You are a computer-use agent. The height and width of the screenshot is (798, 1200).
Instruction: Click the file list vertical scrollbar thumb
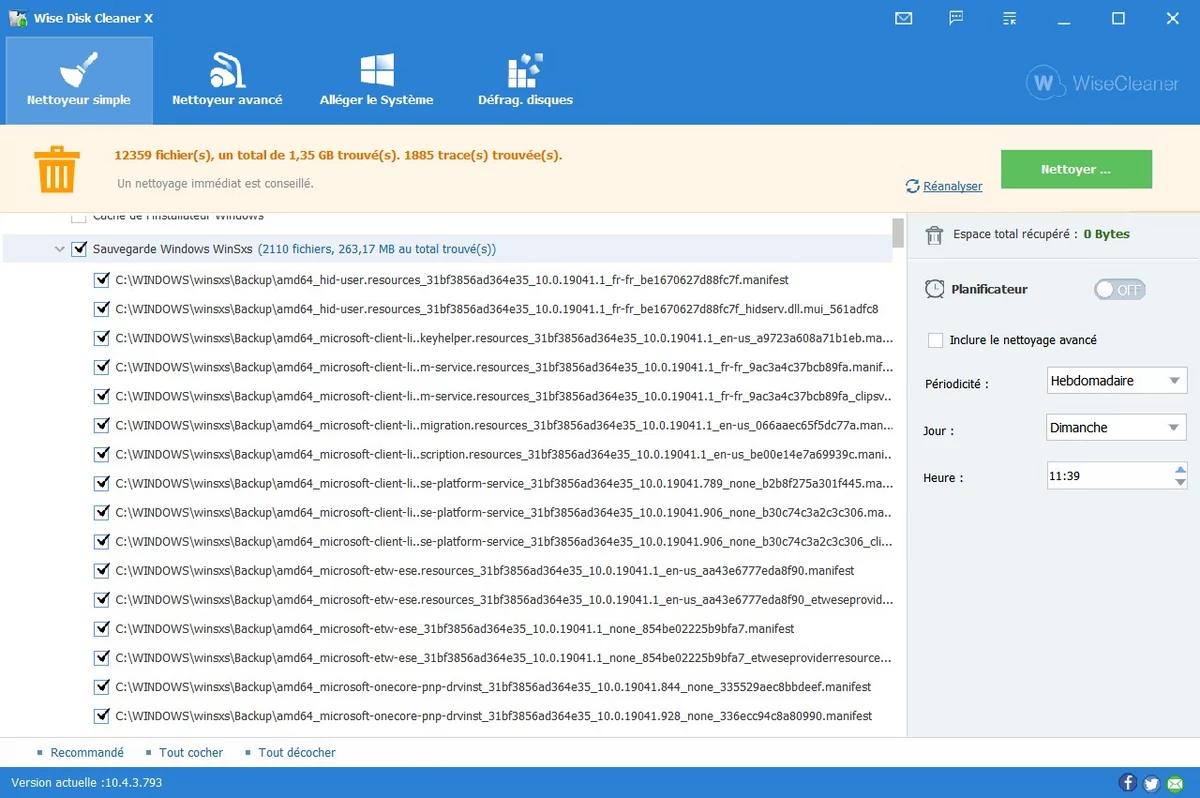899,232
